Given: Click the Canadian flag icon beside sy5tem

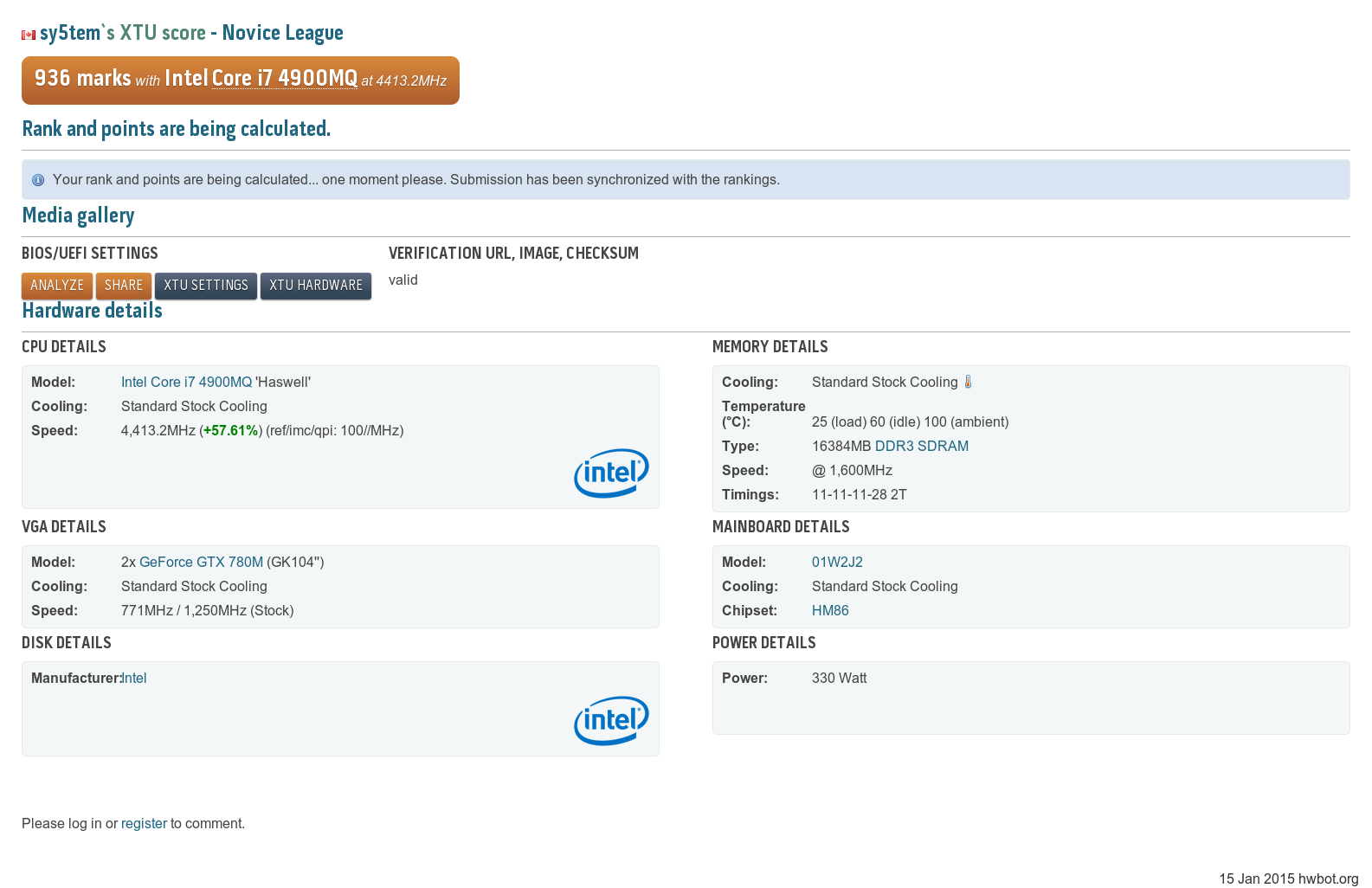Looking at the screenshot, I should [x=29, y=35].
